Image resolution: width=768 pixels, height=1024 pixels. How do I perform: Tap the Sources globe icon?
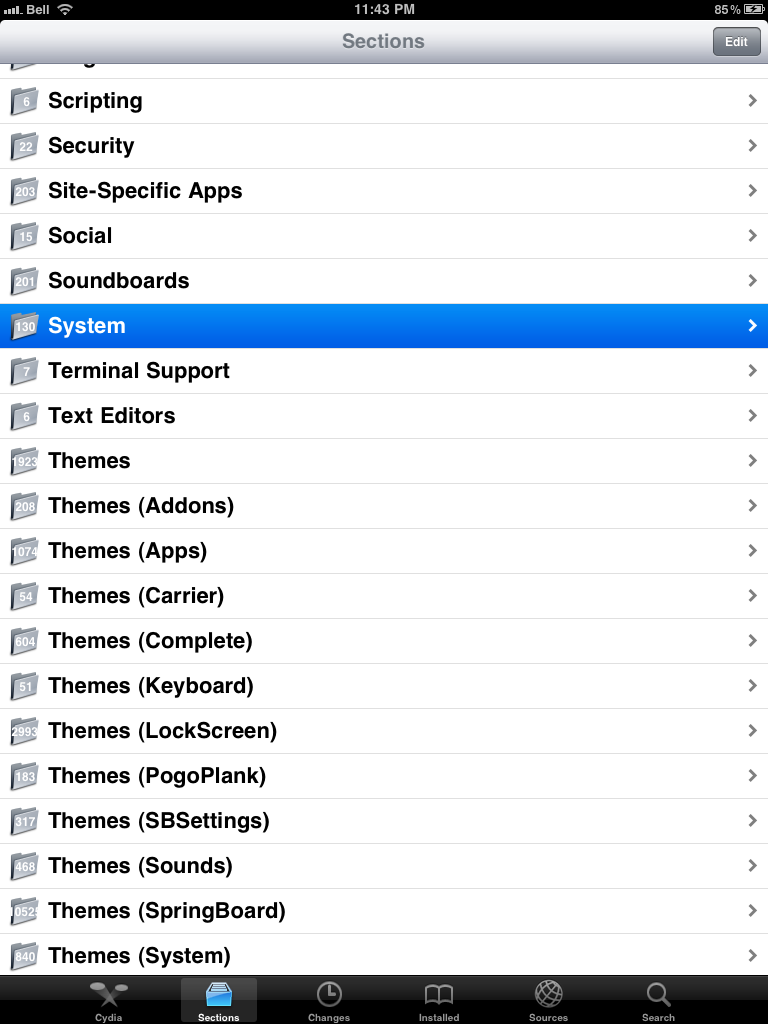coord(548,995)
